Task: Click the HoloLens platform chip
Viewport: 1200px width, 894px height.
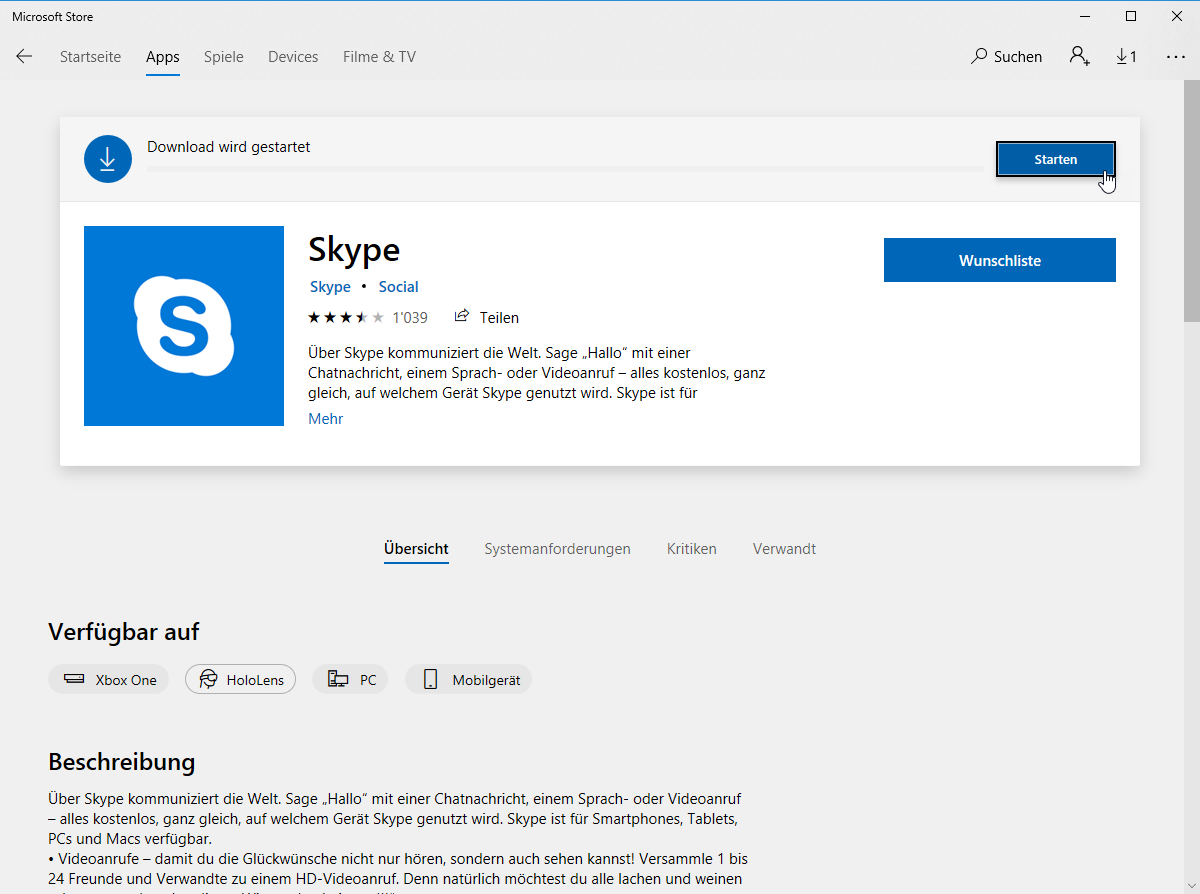Action: click(x=240, y=680)
